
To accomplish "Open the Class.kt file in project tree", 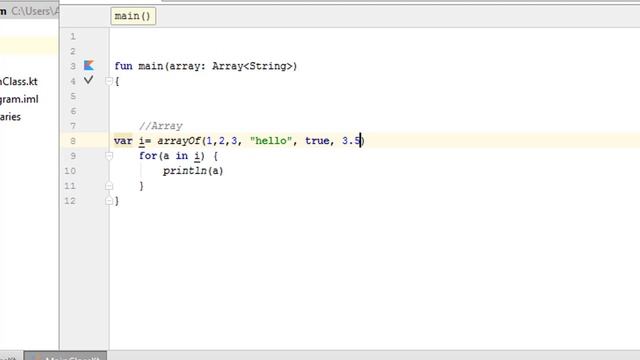I will [19, 82].
